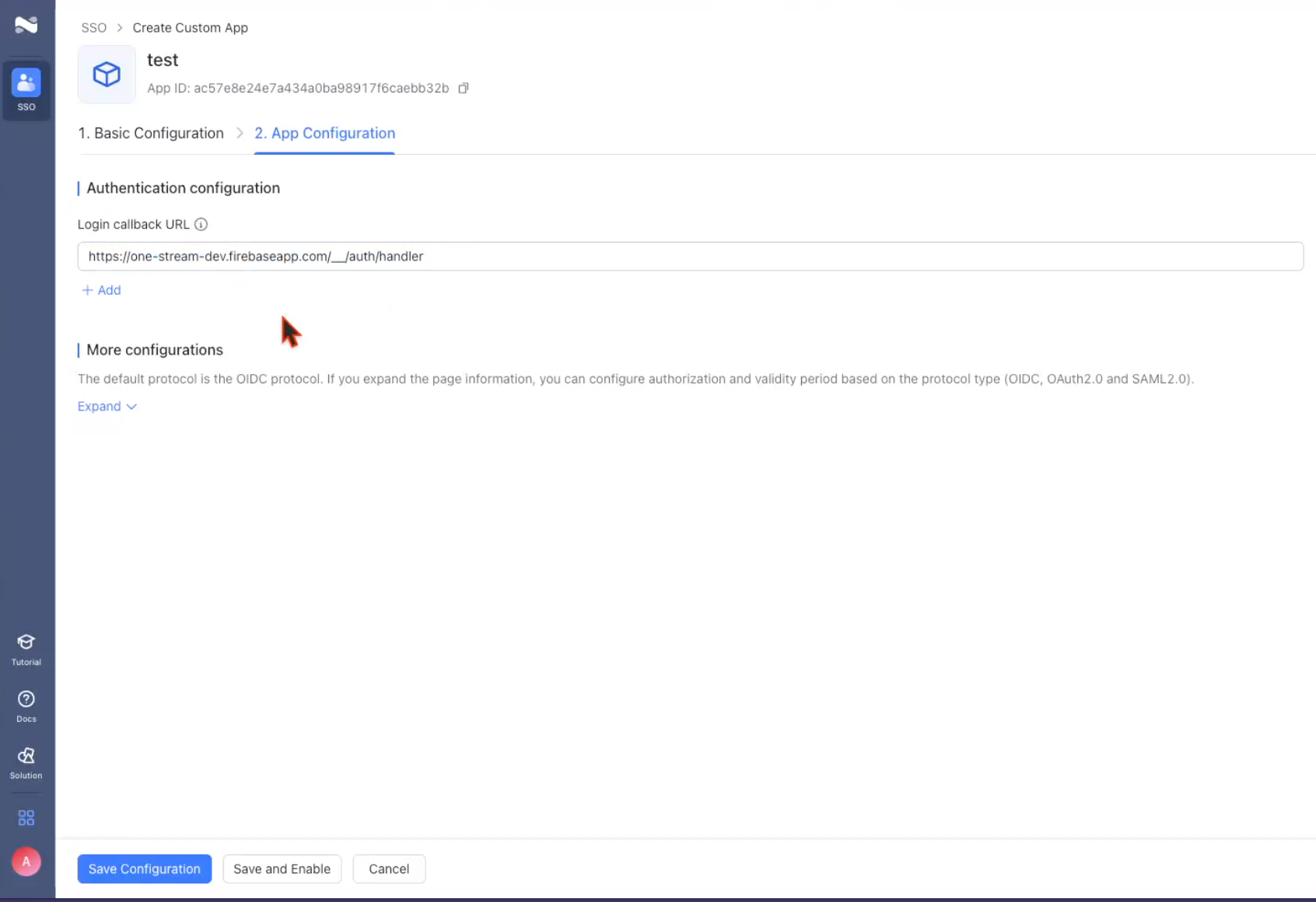1316x902 pixels.
Task: Open the SSO section in the sidebar
Action: (x=26, y=90)
